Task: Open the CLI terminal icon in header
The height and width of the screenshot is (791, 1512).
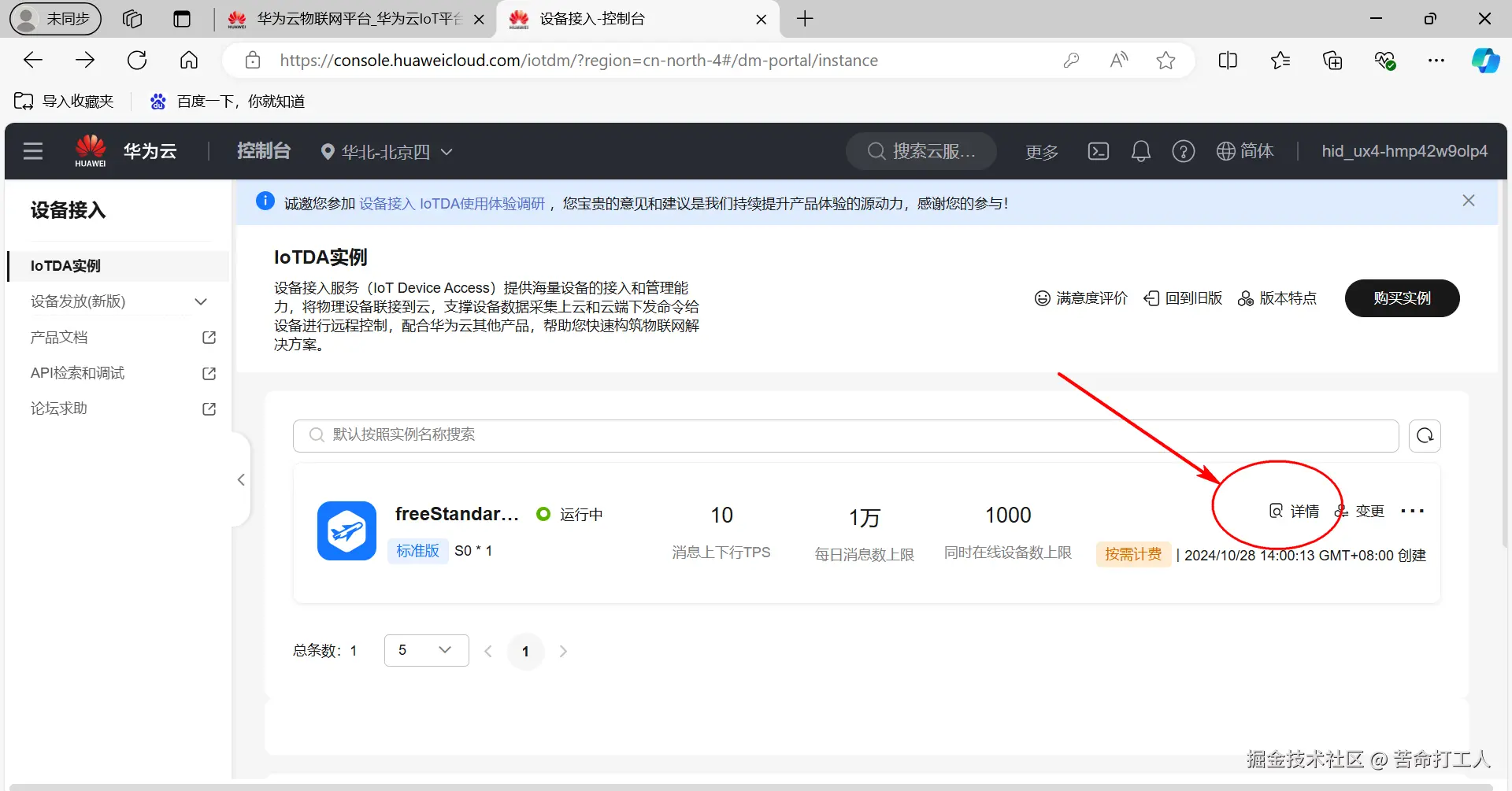Action: pyautogui.click(x=1098, y=151)
